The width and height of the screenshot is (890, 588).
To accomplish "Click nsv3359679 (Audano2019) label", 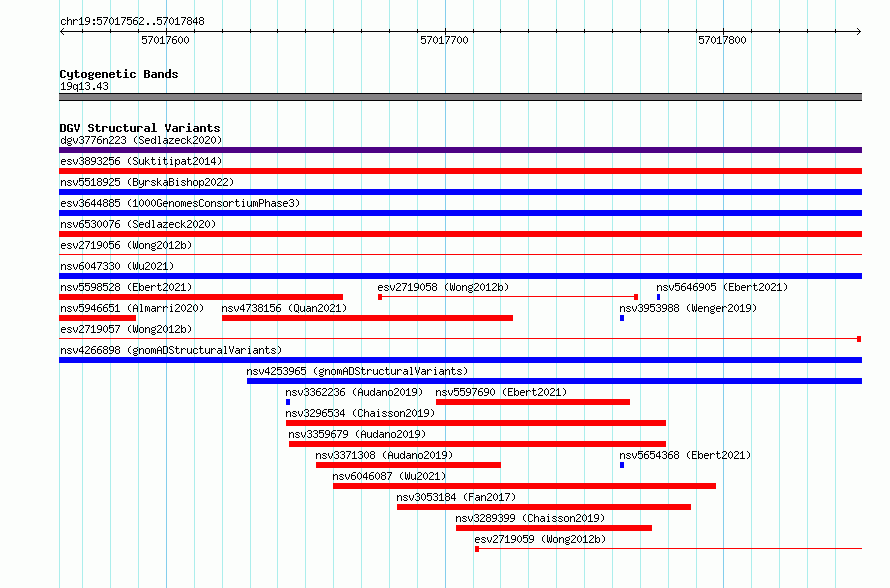I will (x=357, y=434).
